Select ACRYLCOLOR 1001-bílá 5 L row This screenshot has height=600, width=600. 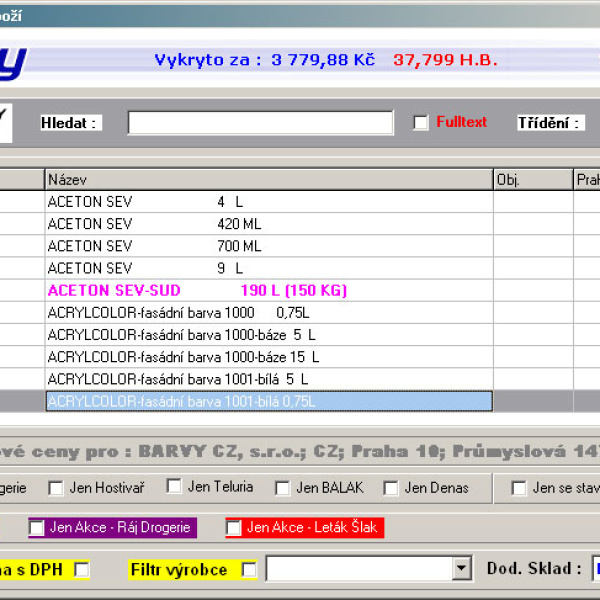pos(268,379)
